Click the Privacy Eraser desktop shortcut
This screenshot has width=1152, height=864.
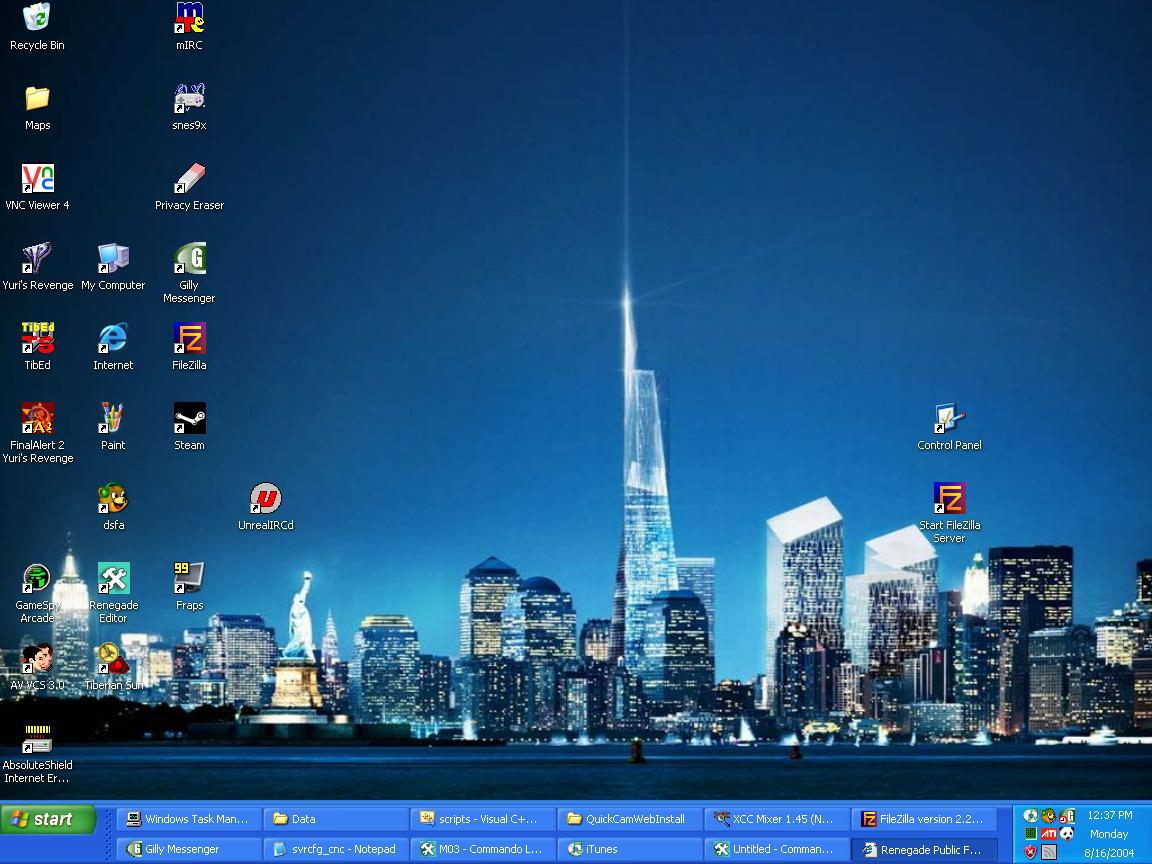tap(189, 179)
